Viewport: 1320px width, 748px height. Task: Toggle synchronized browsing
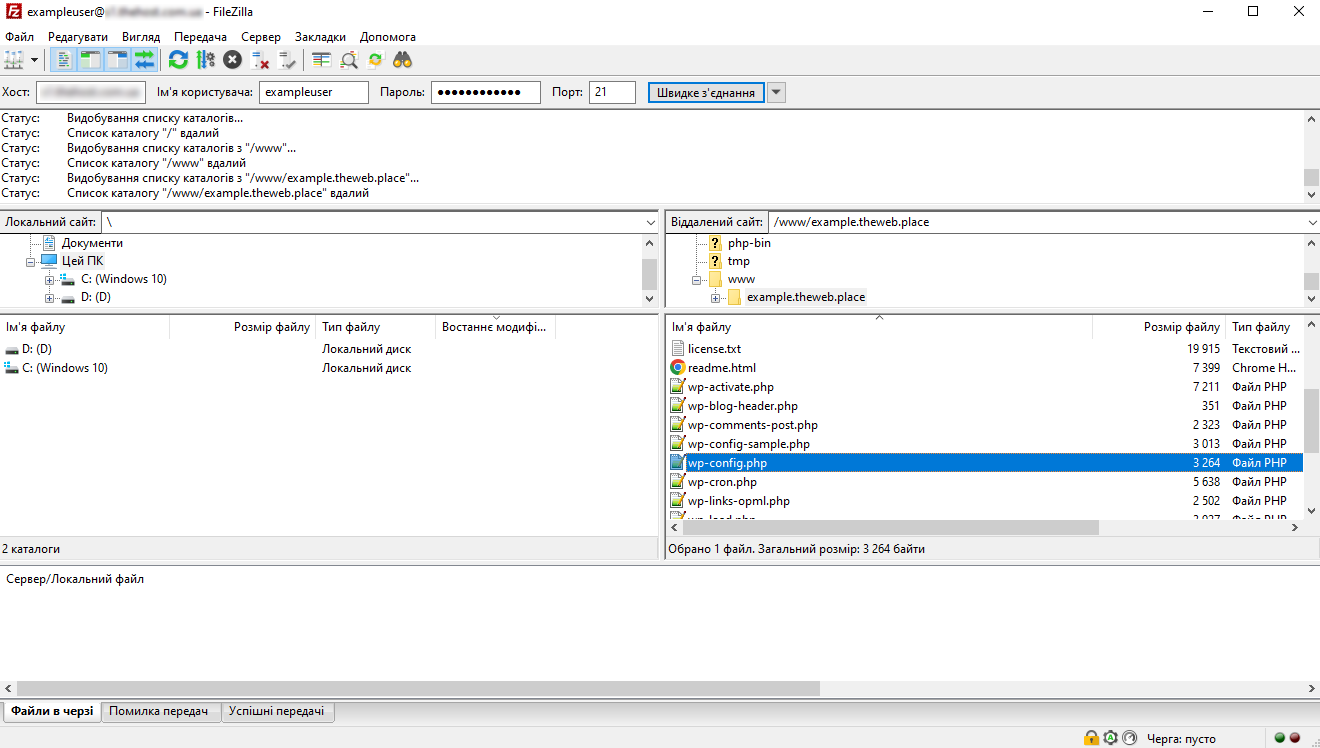(376, 60)
